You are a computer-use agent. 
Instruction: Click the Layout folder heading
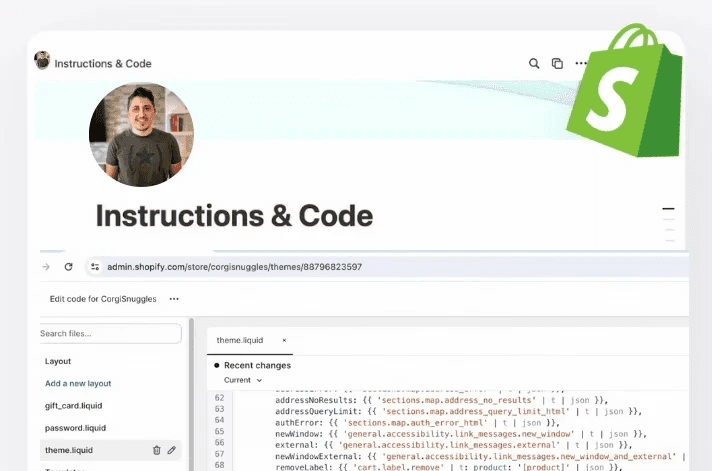[x=58, y=361]
